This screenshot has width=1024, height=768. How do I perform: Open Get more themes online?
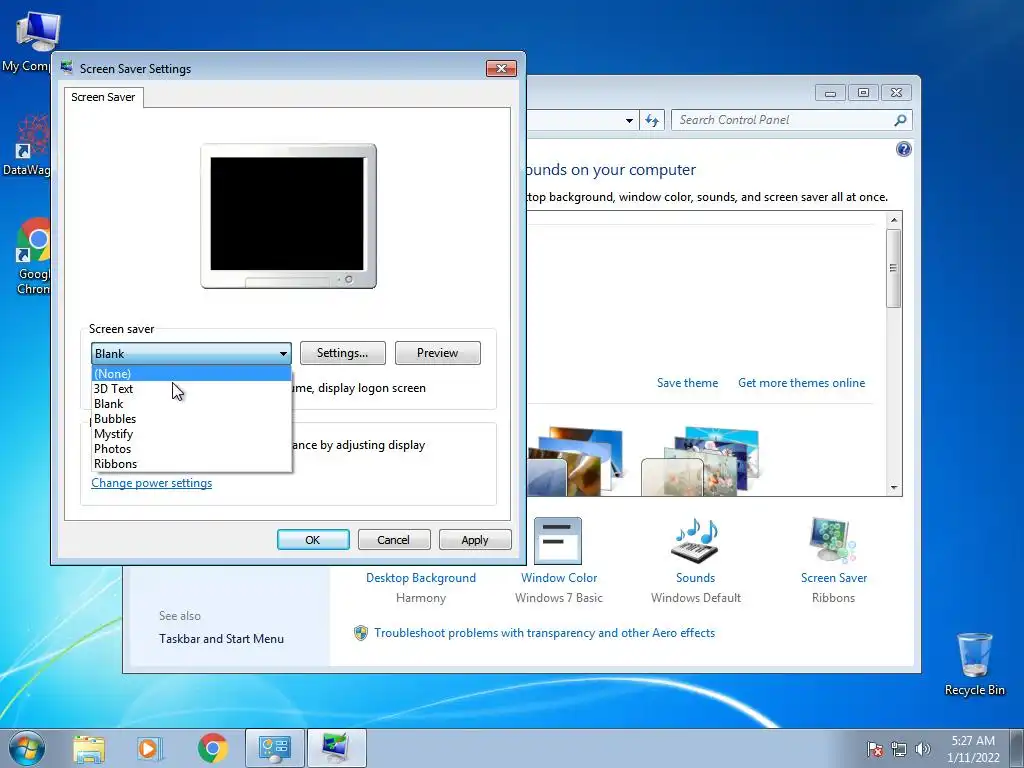(x=801, y=383)
